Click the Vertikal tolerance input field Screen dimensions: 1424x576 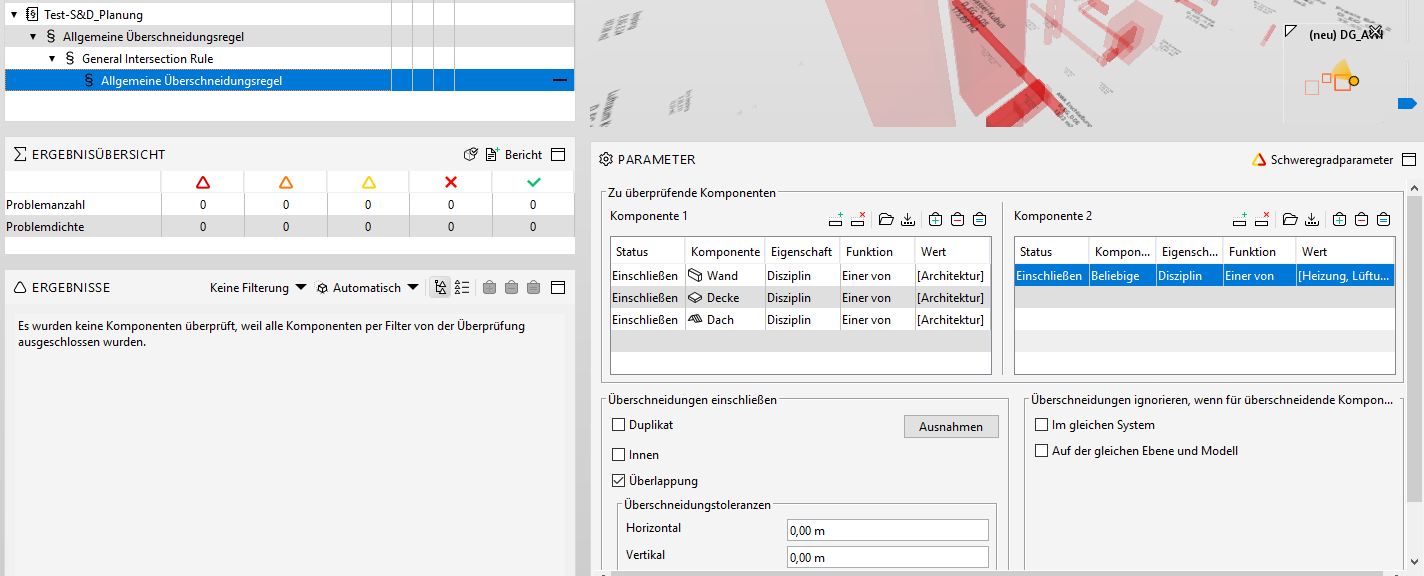887,557
